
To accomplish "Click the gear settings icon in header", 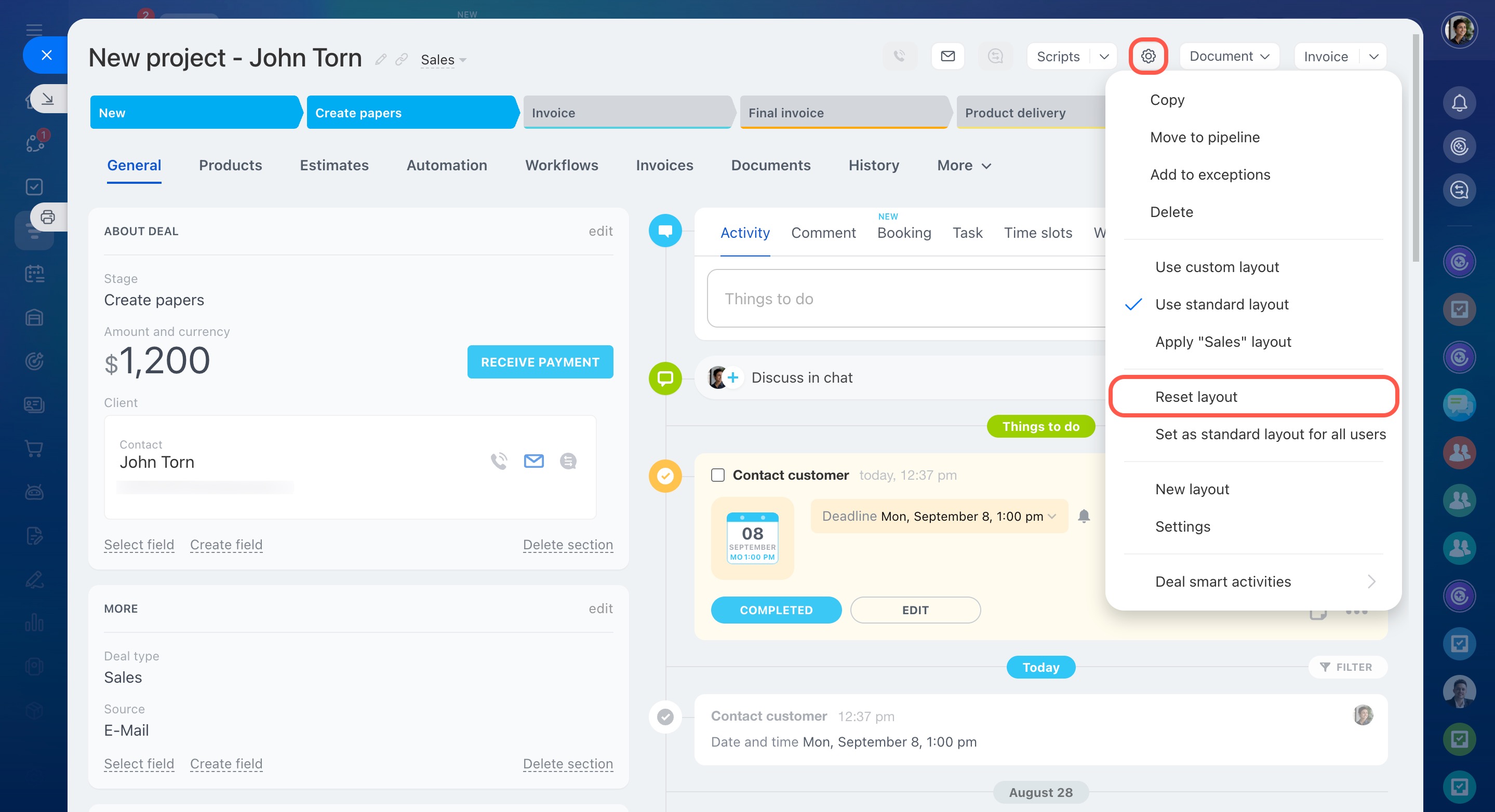I will (x=1148, y=56).
